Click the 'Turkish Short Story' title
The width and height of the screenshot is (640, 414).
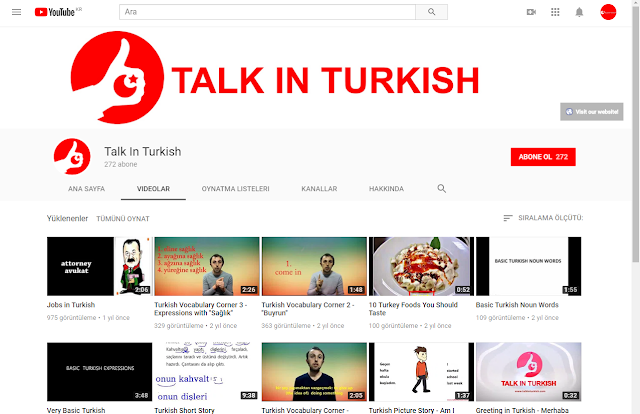(184, 410)
